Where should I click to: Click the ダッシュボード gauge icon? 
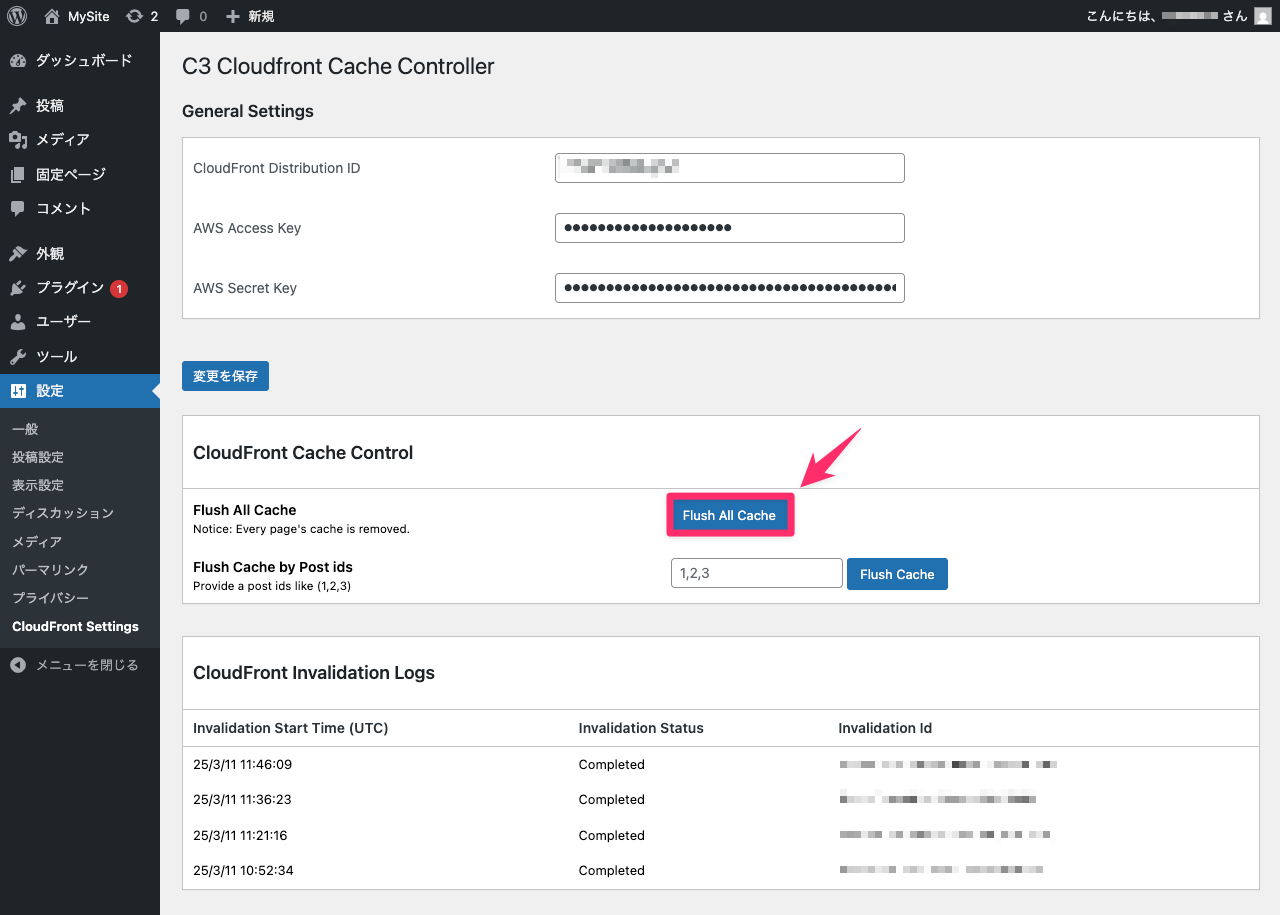(x=18, y=61)
